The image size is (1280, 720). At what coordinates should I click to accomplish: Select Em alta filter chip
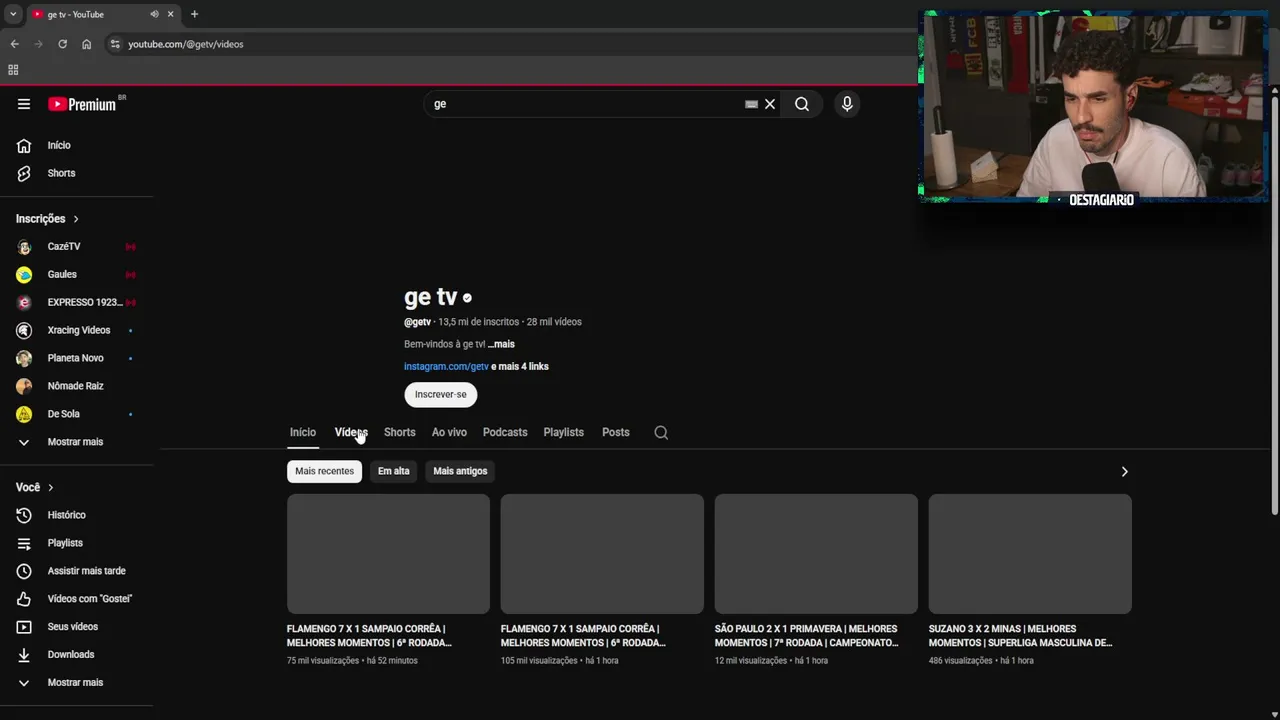394,471
